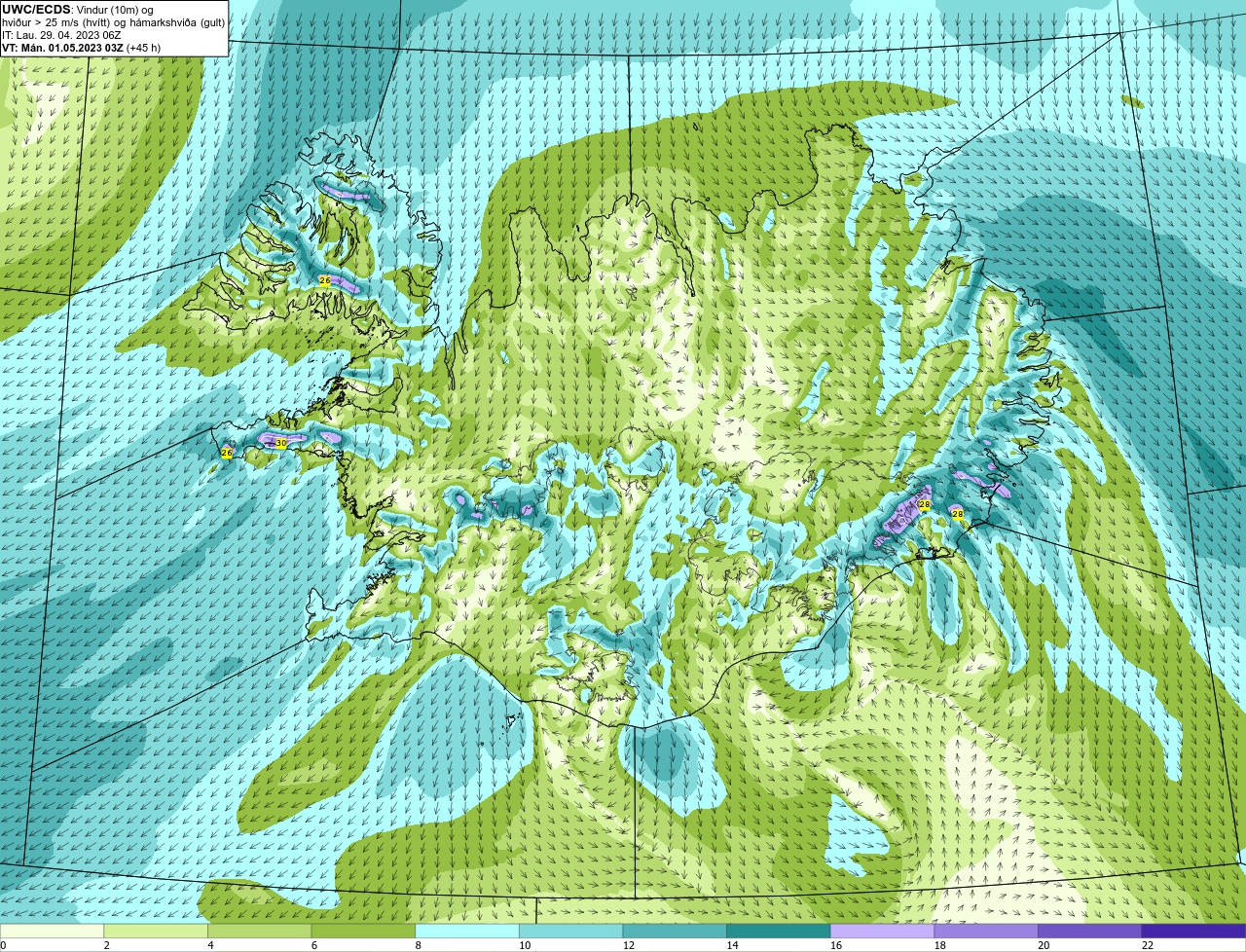Click the yellow "26" gust label left of "30"

point(227,454)
